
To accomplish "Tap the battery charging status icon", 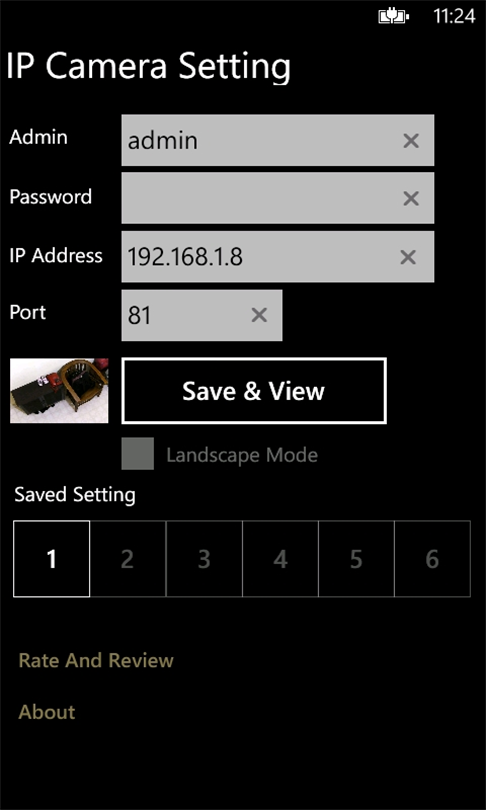I will 394,17.
